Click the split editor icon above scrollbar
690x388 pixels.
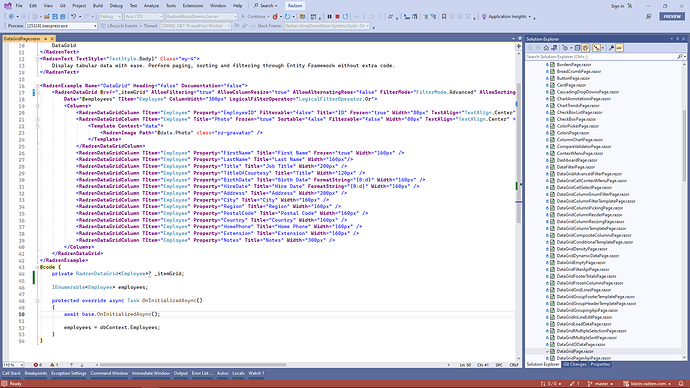pos(519,46)
